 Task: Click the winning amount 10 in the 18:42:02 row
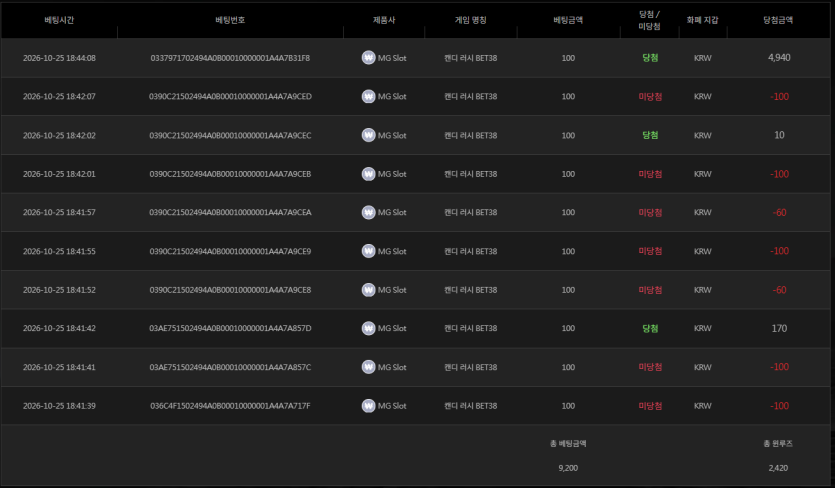pos(779,135)
